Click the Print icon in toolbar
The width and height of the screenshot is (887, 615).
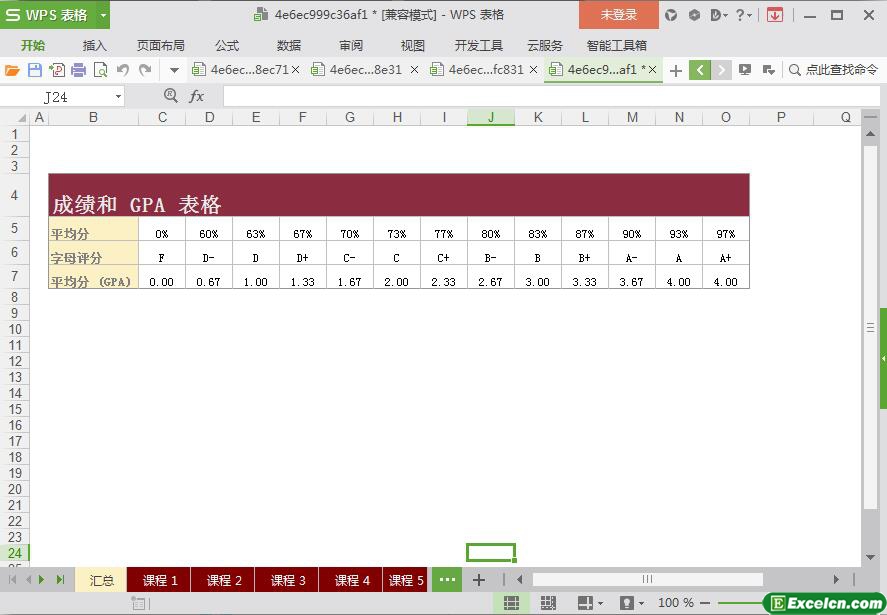(78, 70)
